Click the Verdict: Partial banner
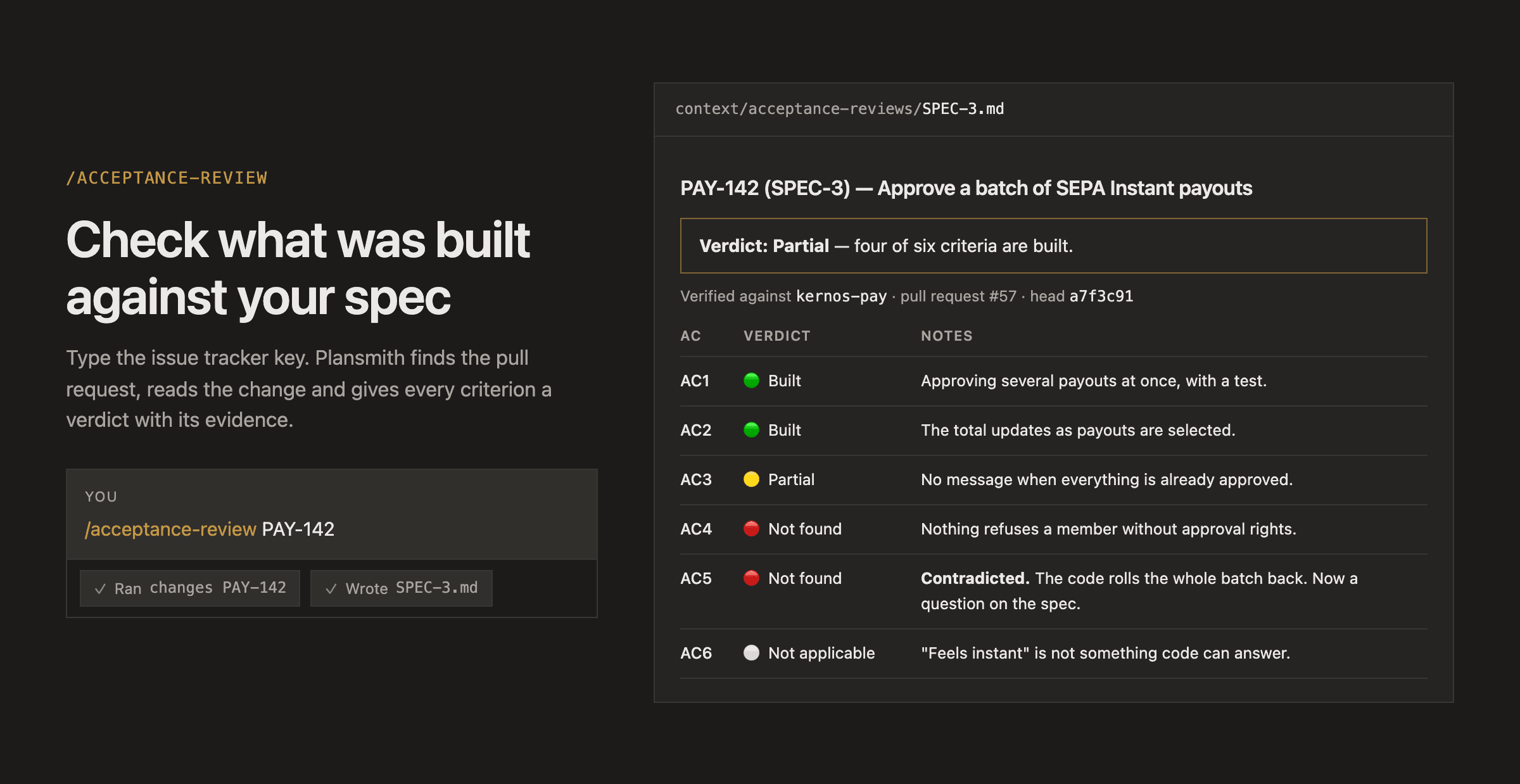The height and width of the screenshot is (784, 1520). coord(1054,246)
